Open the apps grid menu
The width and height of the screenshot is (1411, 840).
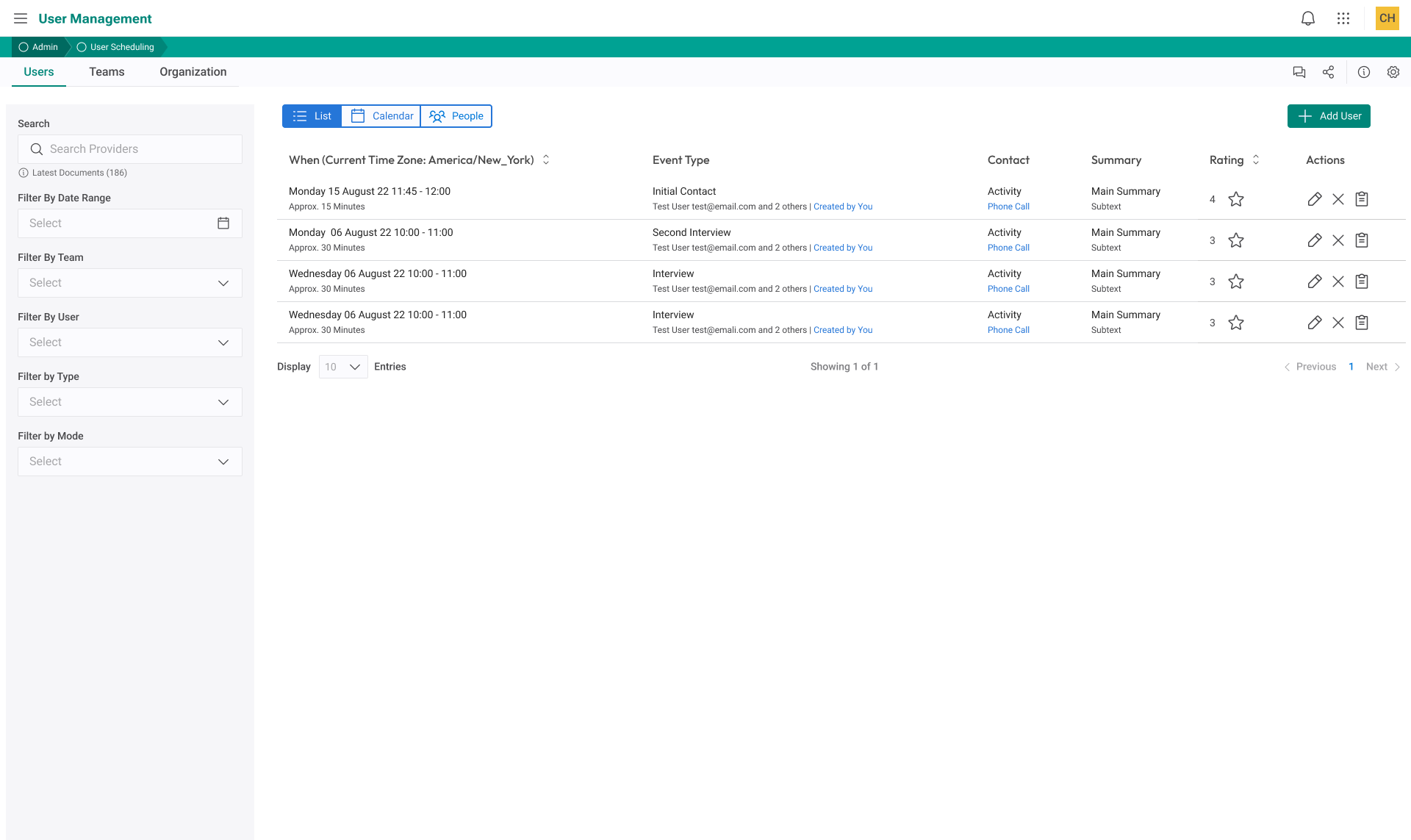coord(1343,18)
